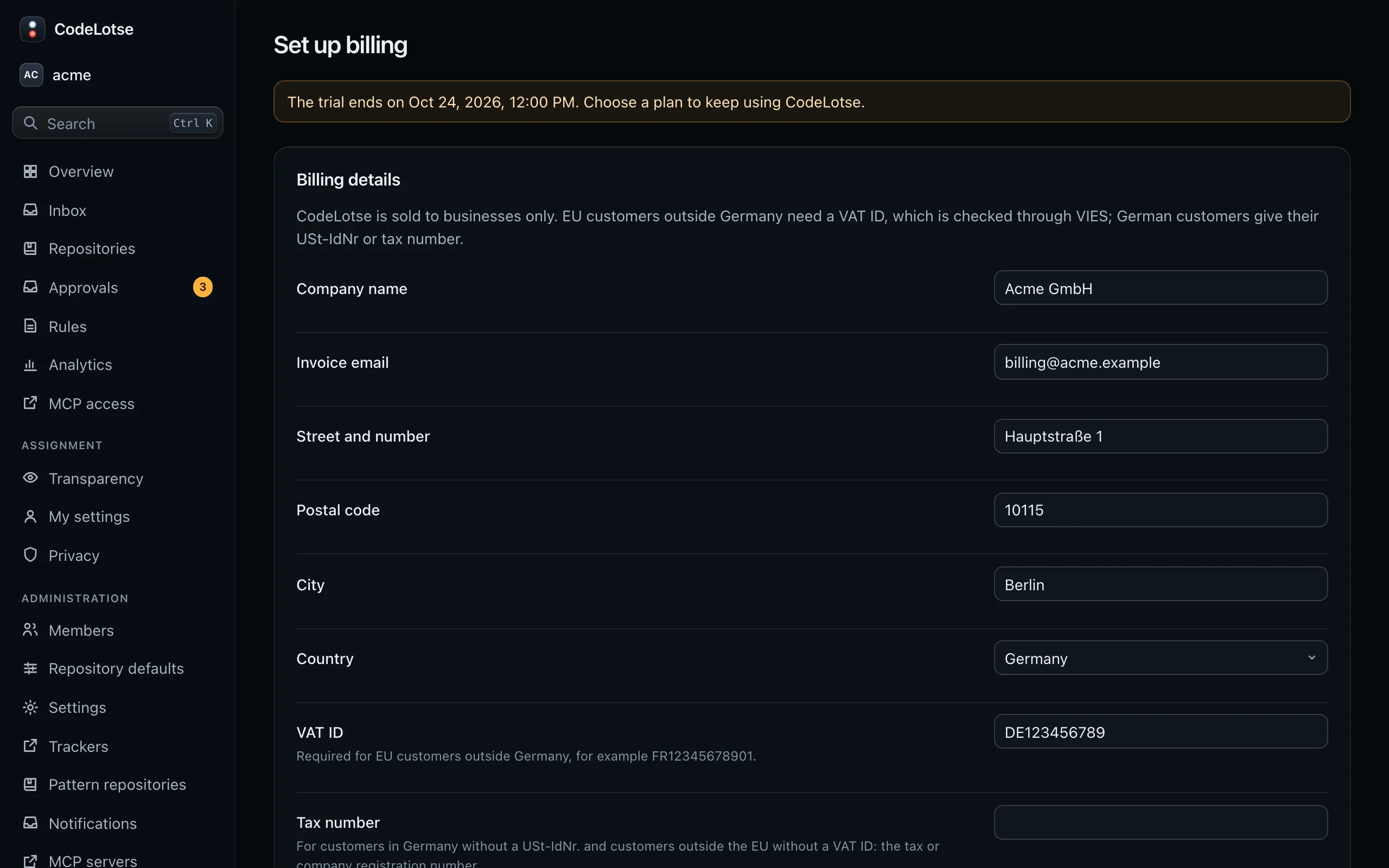Click the Pattern repositories book icon
The width and height of the screenshot is (1389, 868).
[30, 784]
